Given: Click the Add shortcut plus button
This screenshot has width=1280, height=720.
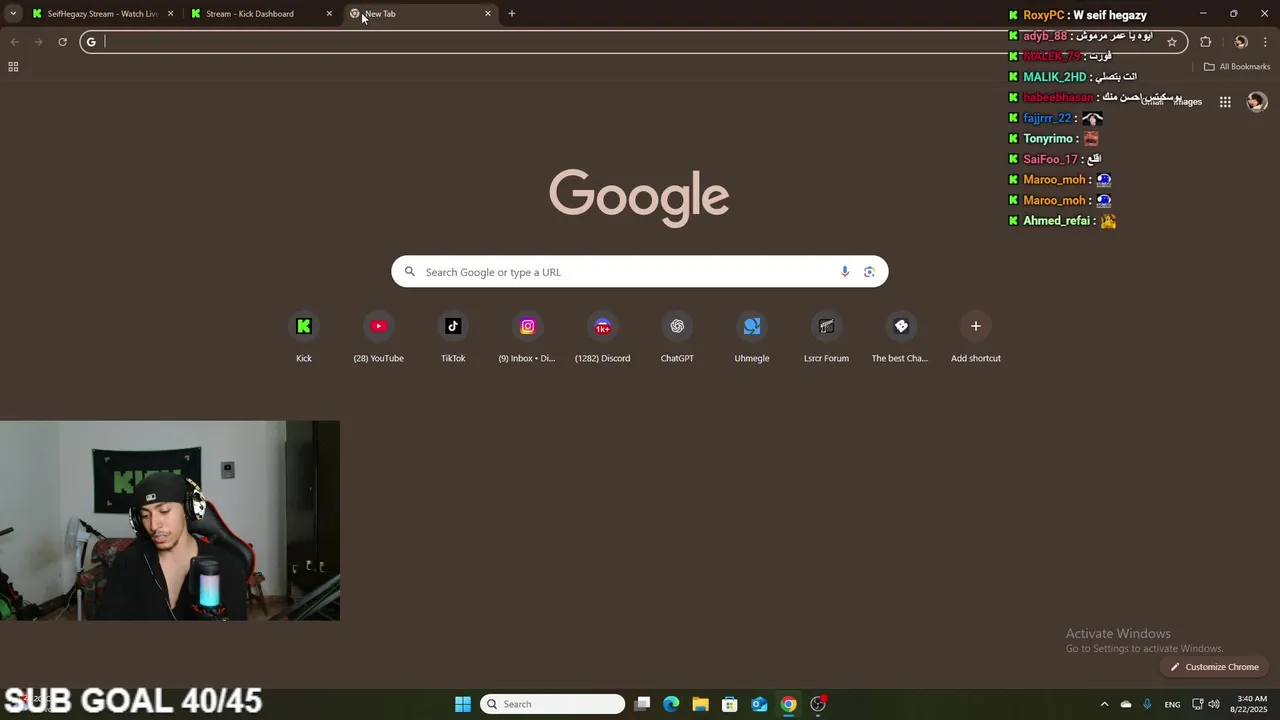Looking at the screenshot, I should pyautogui.click(x=976, y=326).
